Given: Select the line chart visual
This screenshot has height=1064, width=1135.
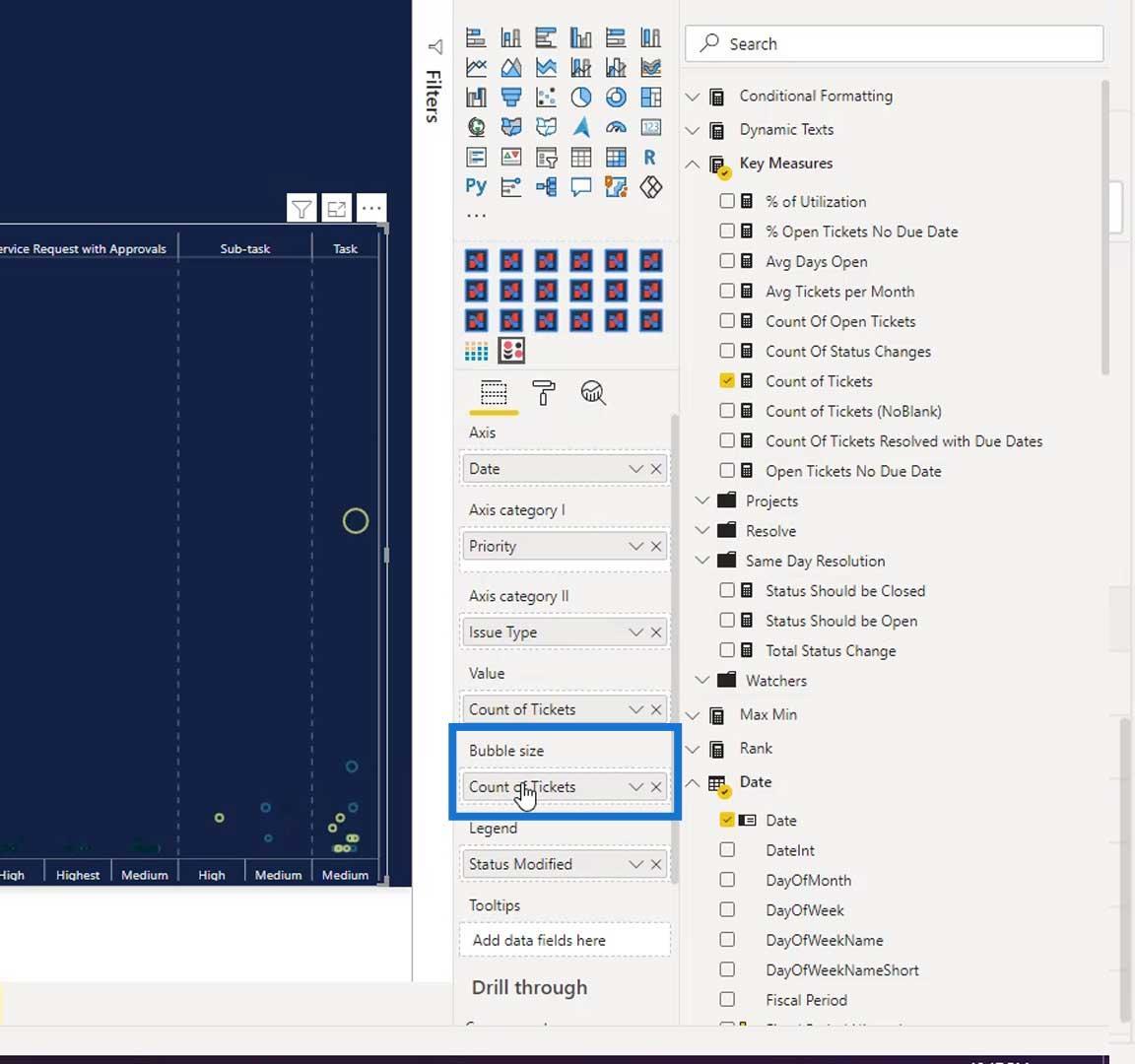Looking at the screenshot, I should click(x=476, y=67).
